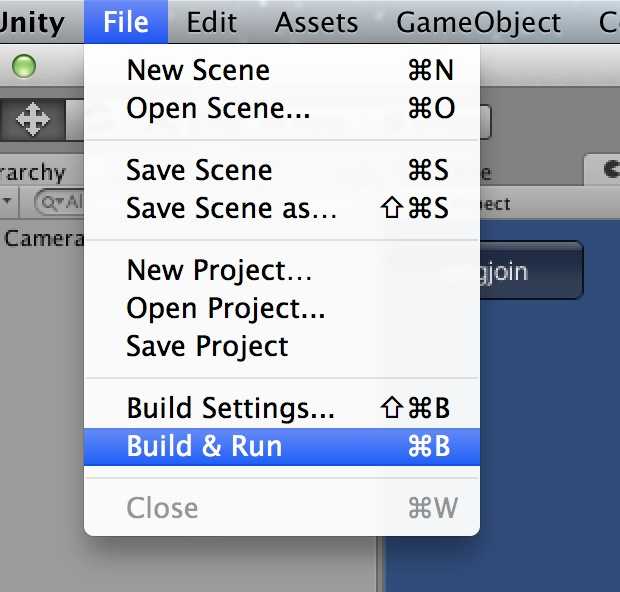Select Save Scene as... option
620x592 pixels.
282,208
